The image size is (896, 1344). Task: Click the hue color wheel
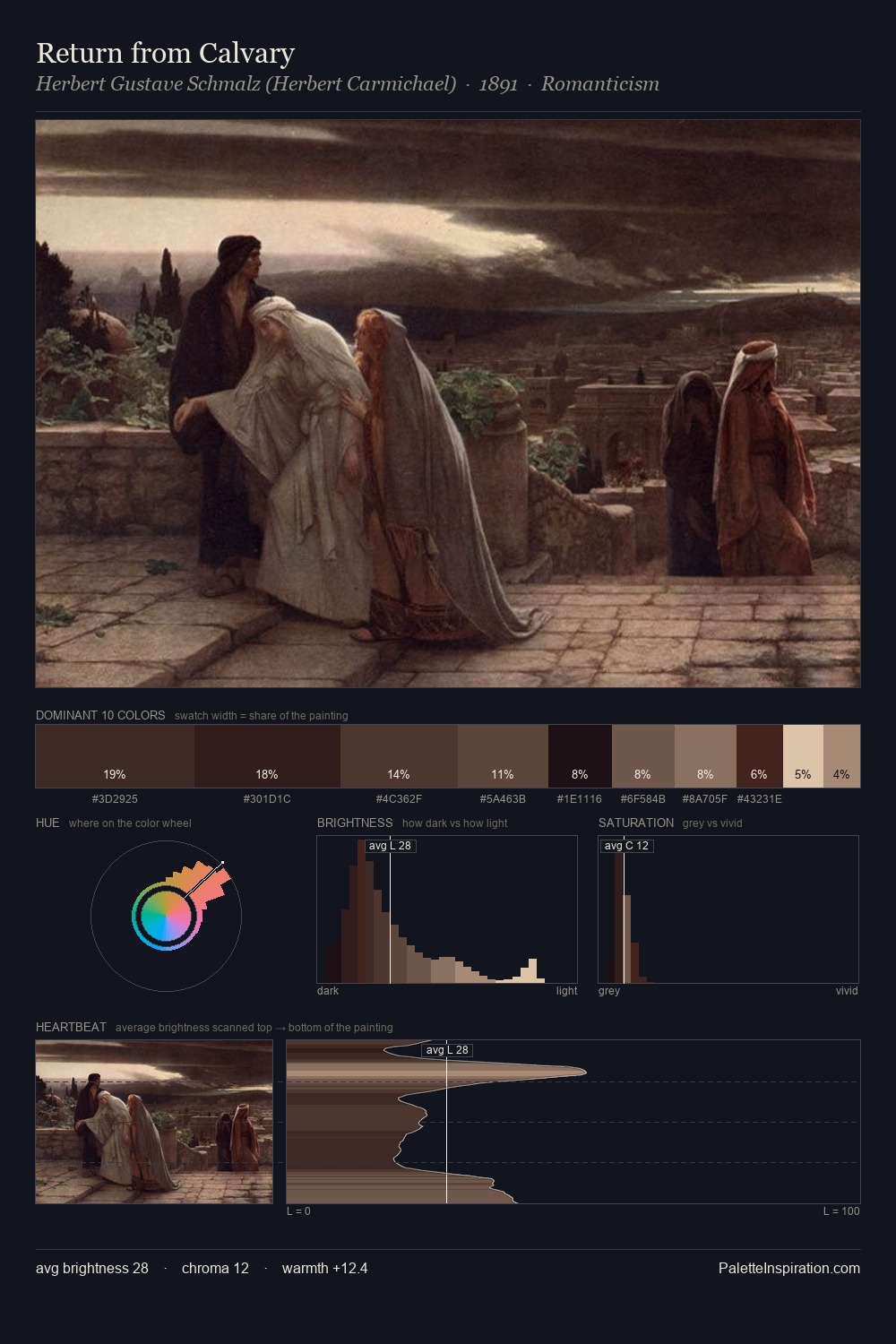point(166,916)
